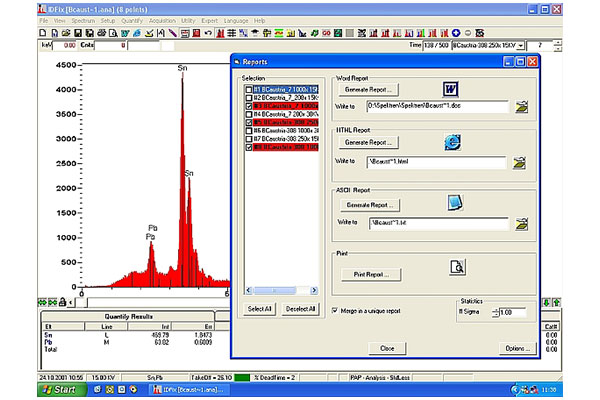Open the Quantify menu

[x=134, y=20]
